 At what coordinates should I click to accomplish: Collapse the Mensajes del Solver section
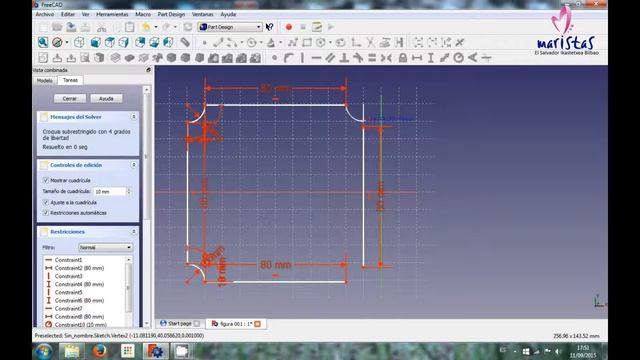pyautogui.click(x=133, y=117)
